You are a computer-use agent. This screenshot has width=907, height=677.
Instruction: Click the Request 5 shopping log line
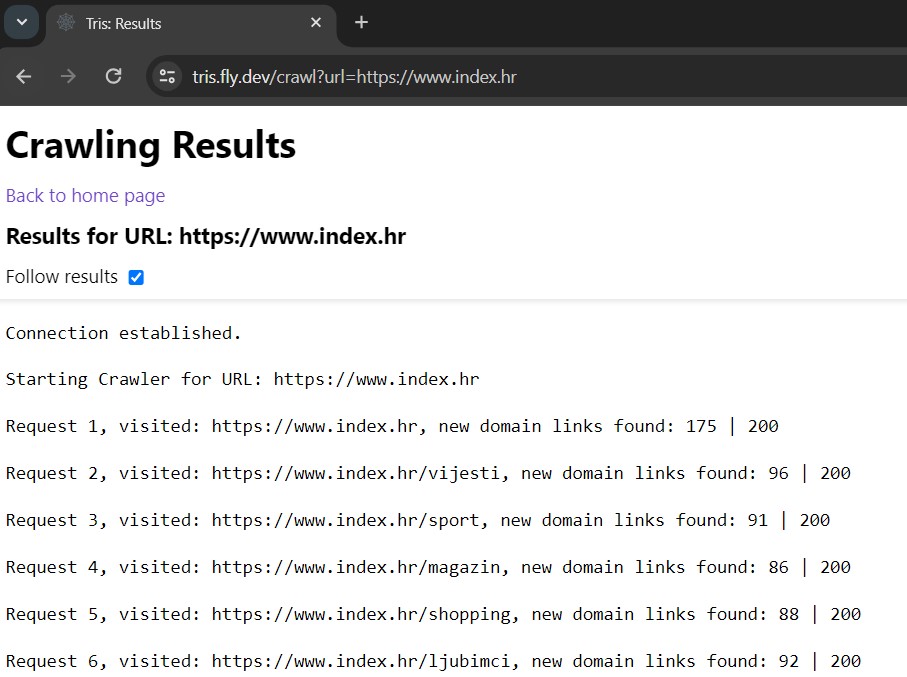point(433,614)
